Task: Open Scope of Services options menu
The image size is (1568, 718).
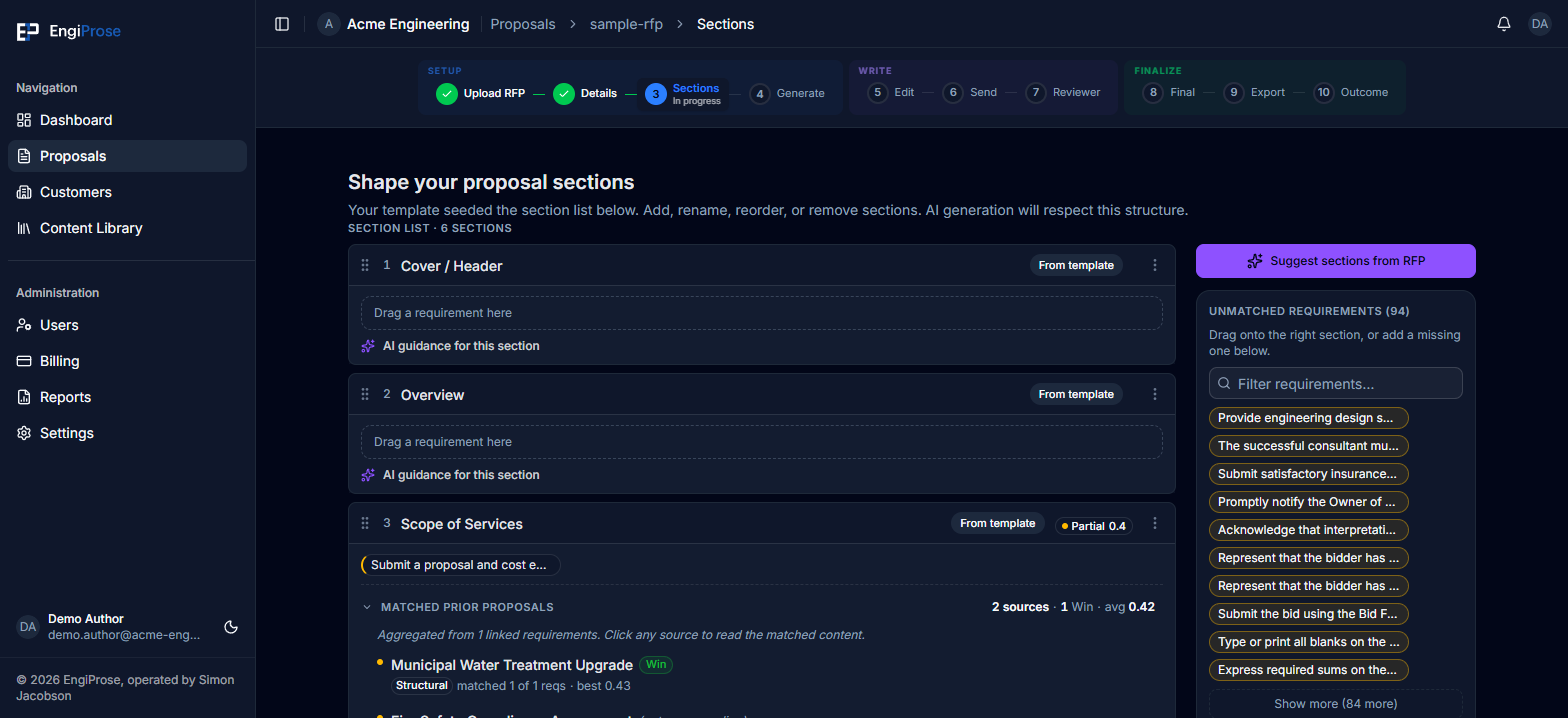Action: 1155,523
